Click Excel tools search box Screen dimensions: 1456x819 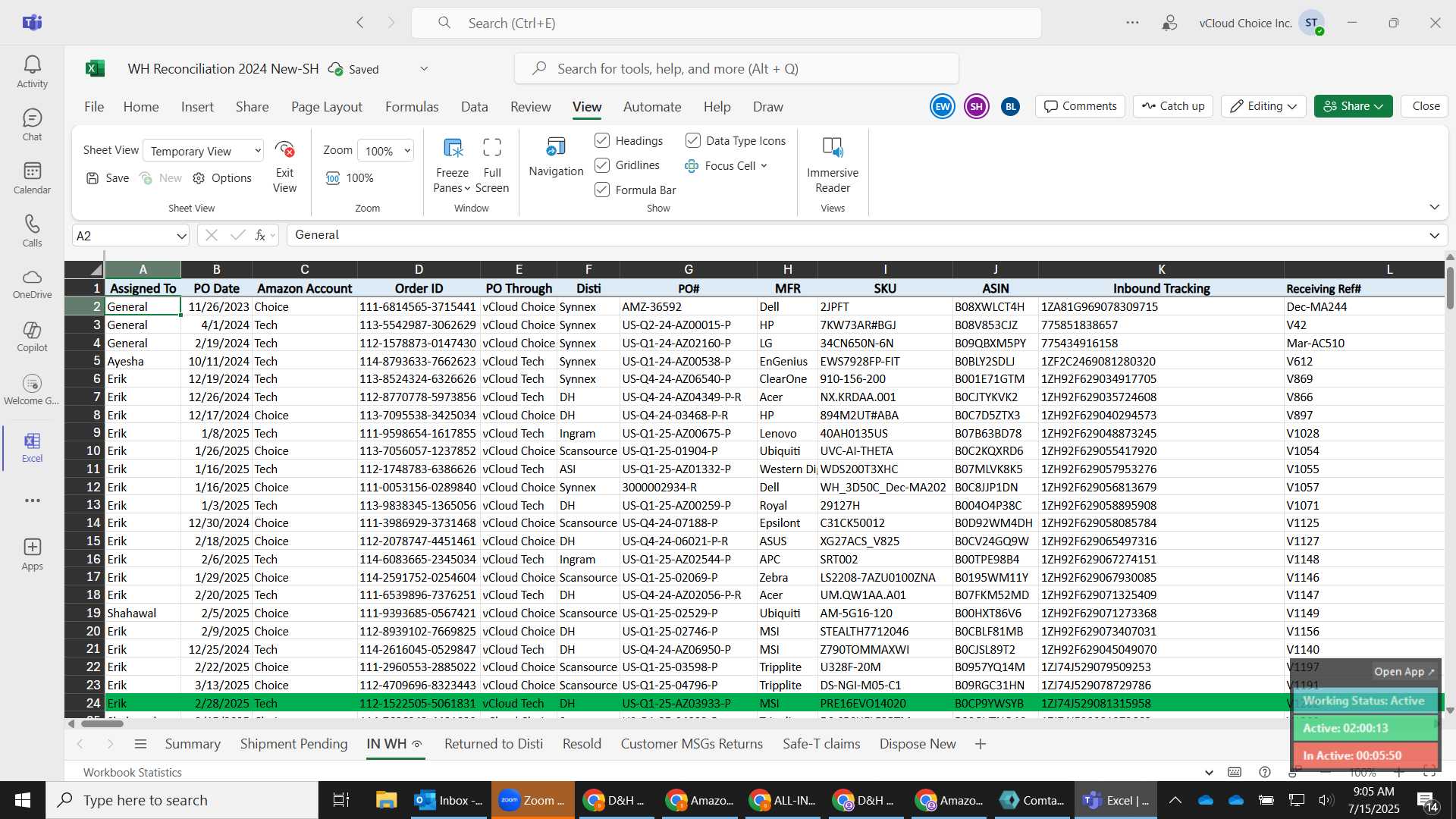[x=736, y=69]
